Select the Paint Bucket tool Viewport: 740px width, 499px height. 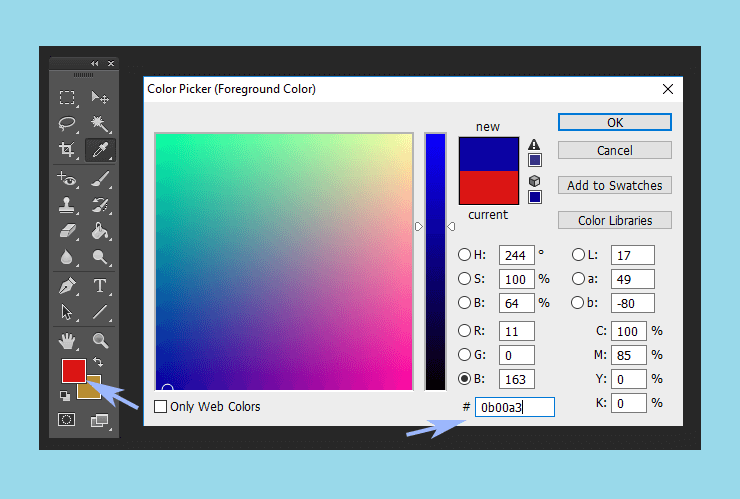(x=100, y=231)
